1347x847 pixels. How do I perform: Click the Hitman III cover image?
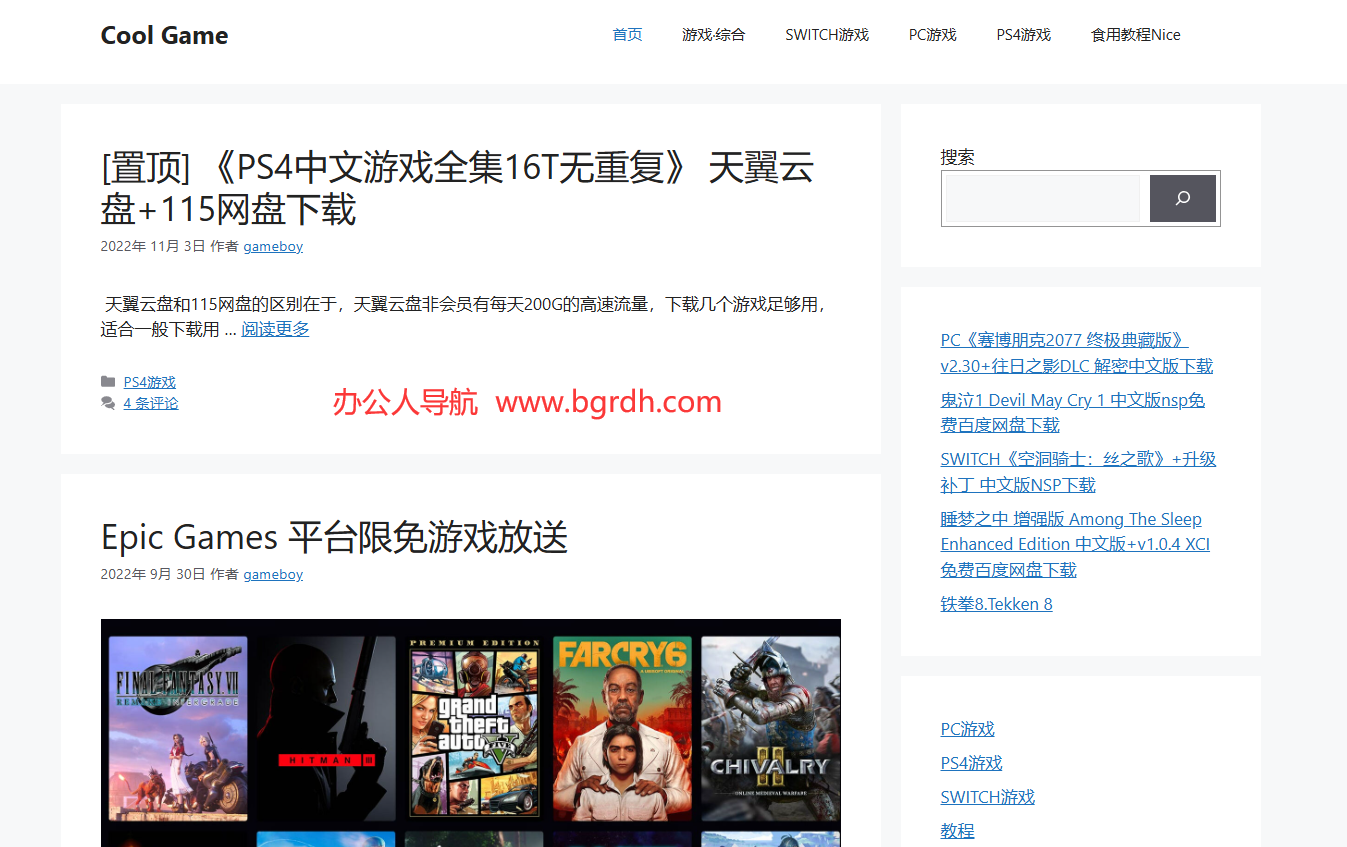(326, 729)
